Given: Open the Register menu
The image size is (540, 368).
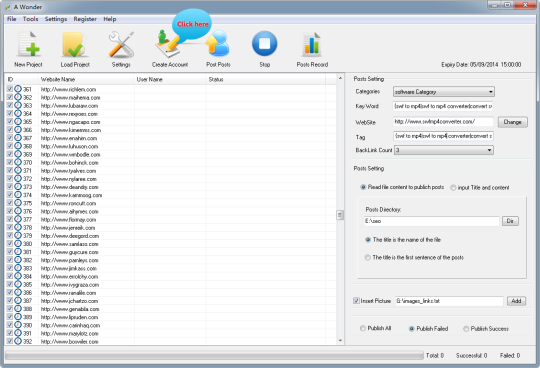Looking at the screenshot, I should [85, 19].
